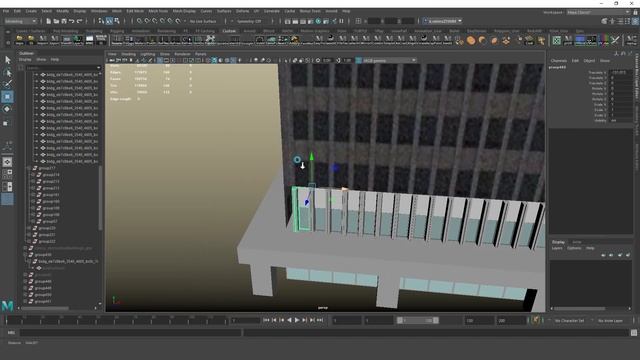Click the orange sphere shelf icon
Image resolution: width=640 pixels, height=360 pixels.
click(471, 40)
